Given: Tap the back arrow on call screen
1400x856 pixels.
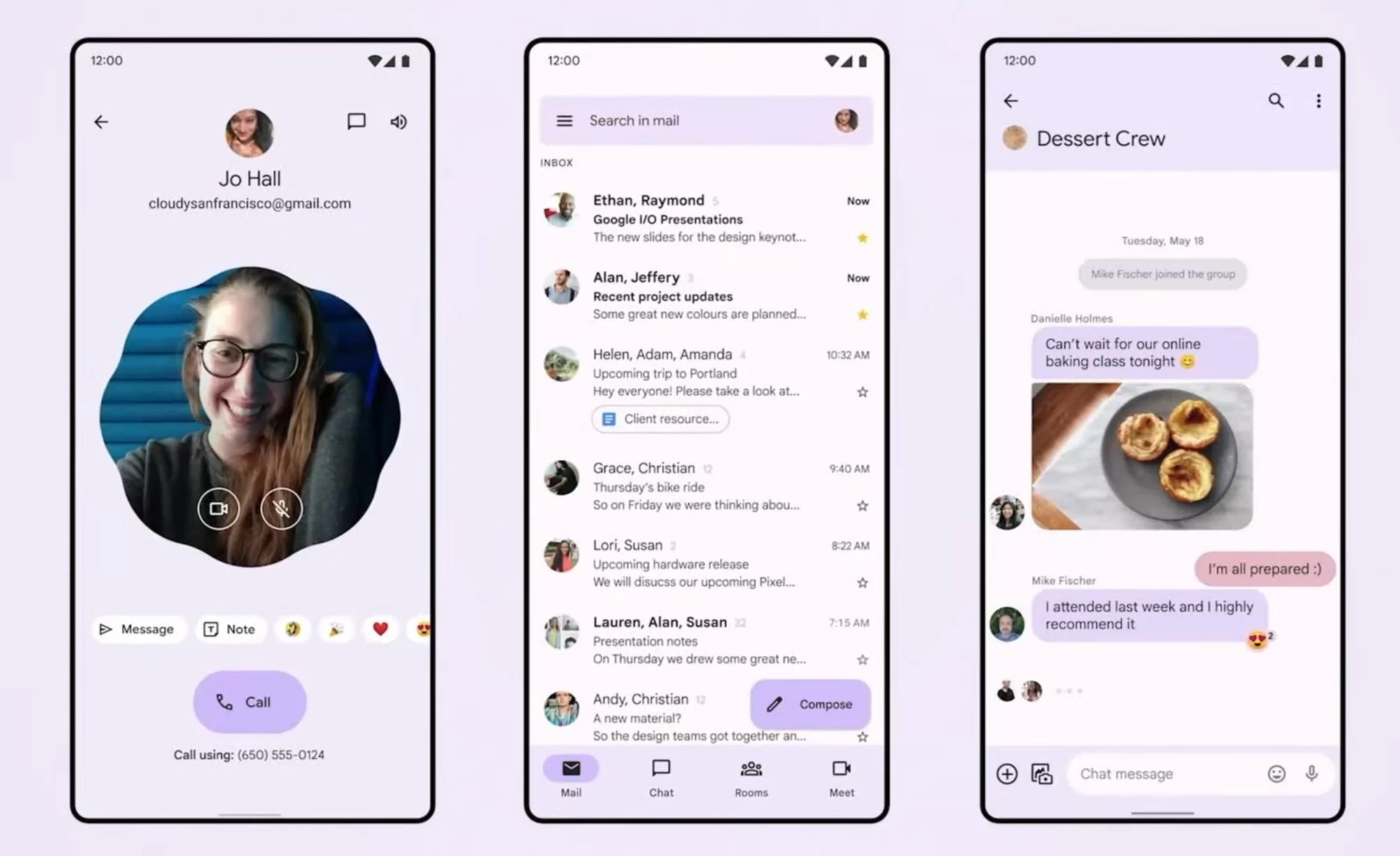Looking at the screenshot, I should 101,122.
